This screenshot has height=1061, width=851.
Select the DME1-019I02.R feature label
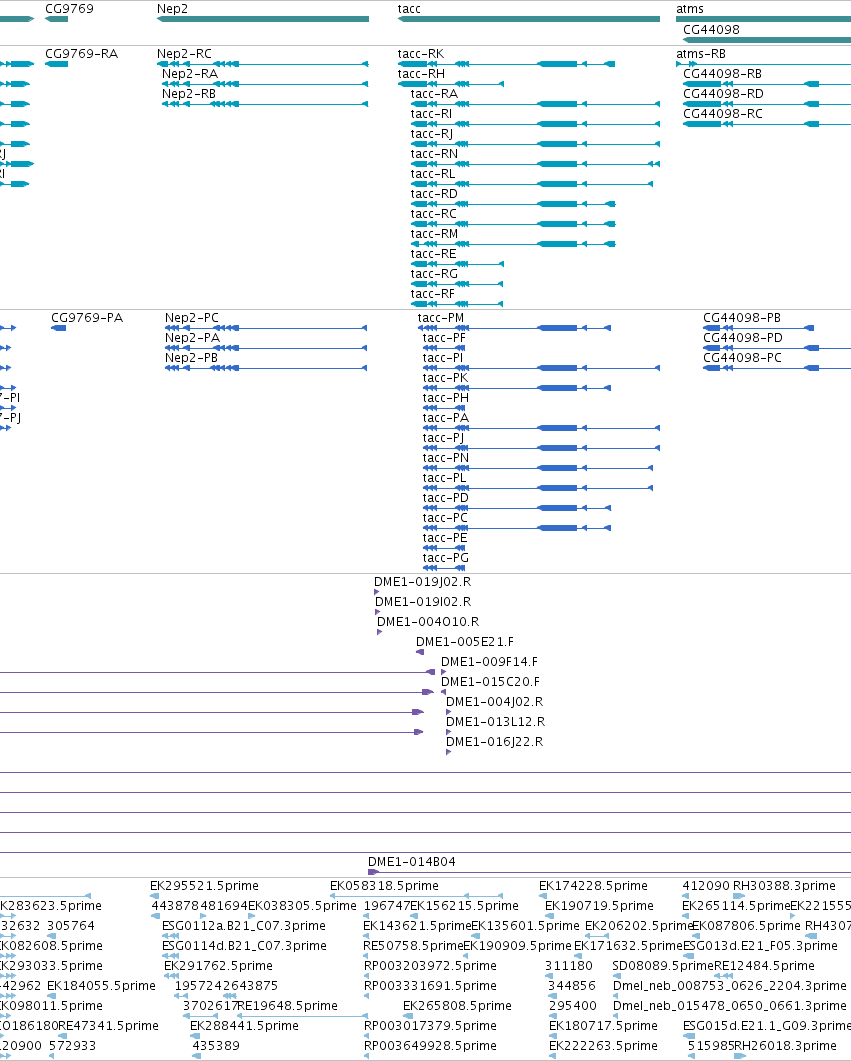pyautogui.click(x=423, y=602)
